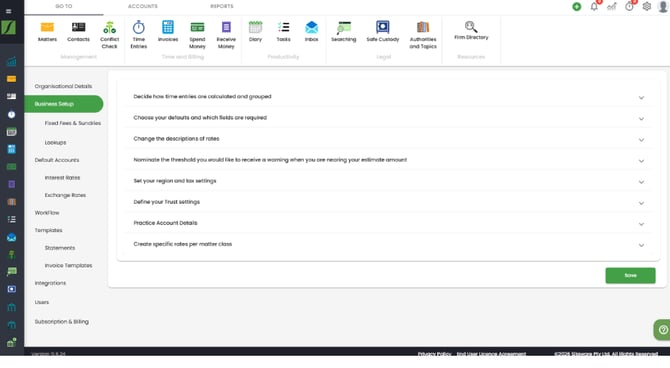Open notifications bell

(594, 6)
